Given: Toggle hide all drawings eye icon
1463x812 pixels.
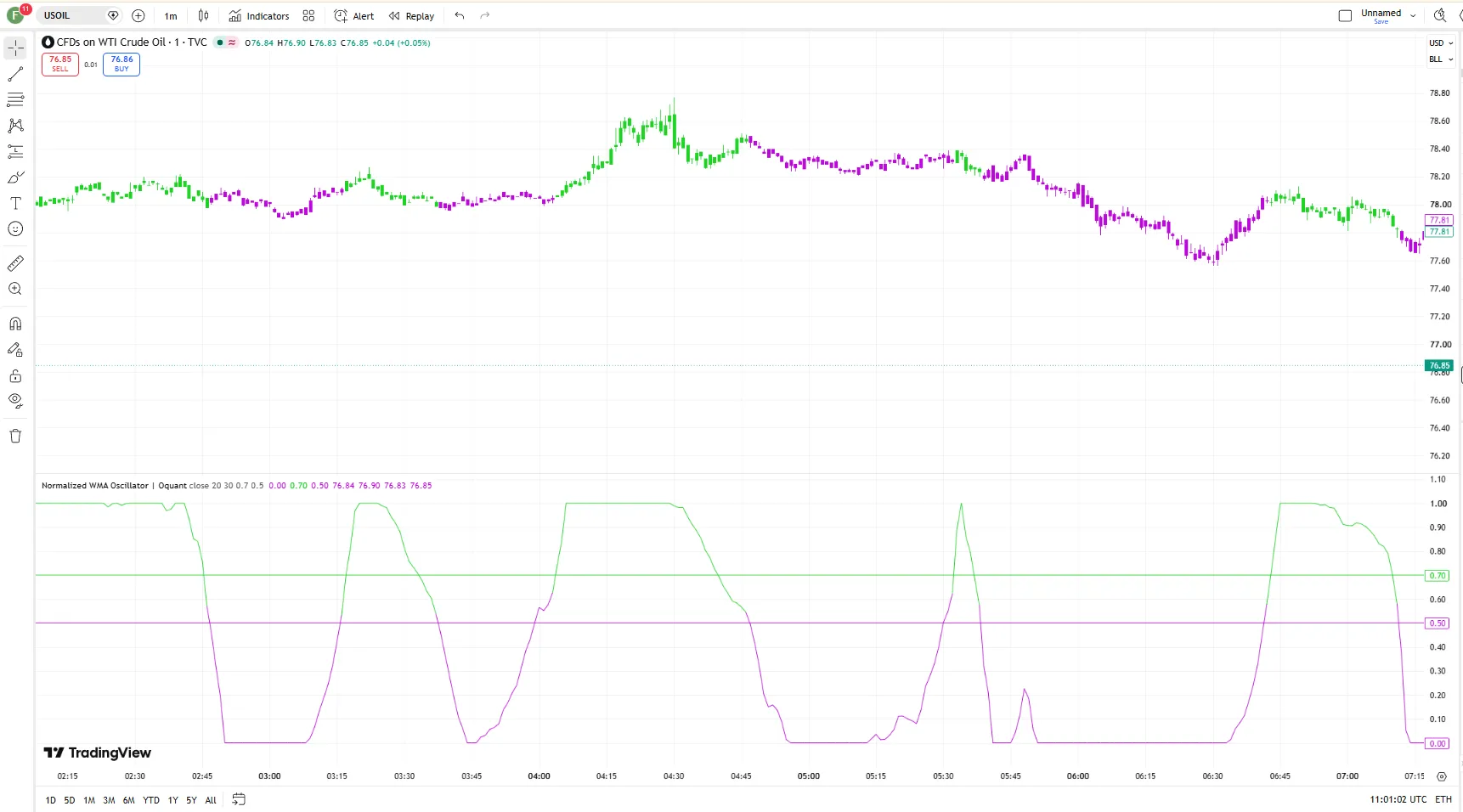Looking at the screenshot, I should (x=15, y=401).
